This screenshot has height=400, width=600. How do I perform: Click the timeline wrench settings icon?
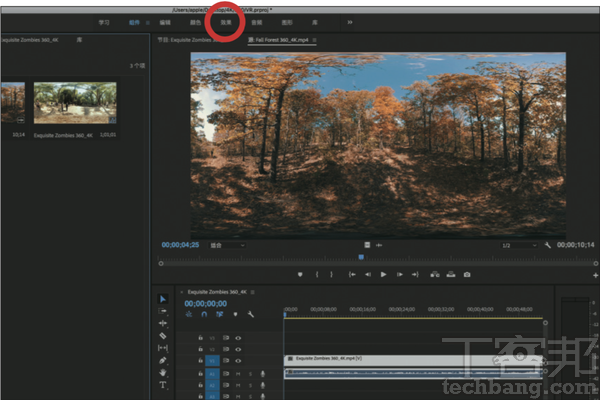click(x=251, y=314)
